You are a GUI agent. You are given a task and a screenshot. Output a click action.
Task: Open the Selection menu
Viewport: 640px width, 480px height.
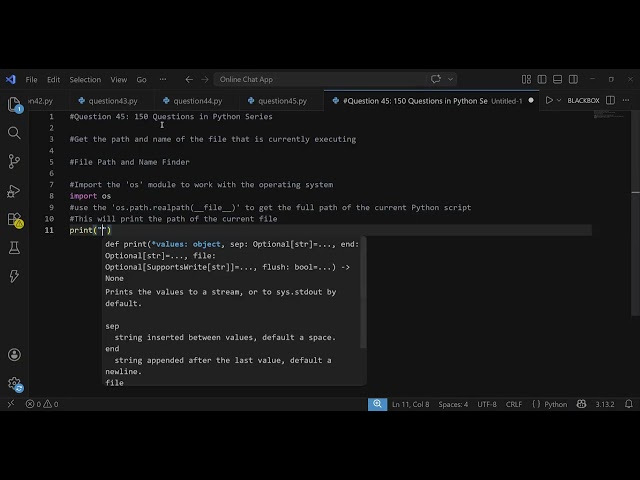[x=85, y=80]
